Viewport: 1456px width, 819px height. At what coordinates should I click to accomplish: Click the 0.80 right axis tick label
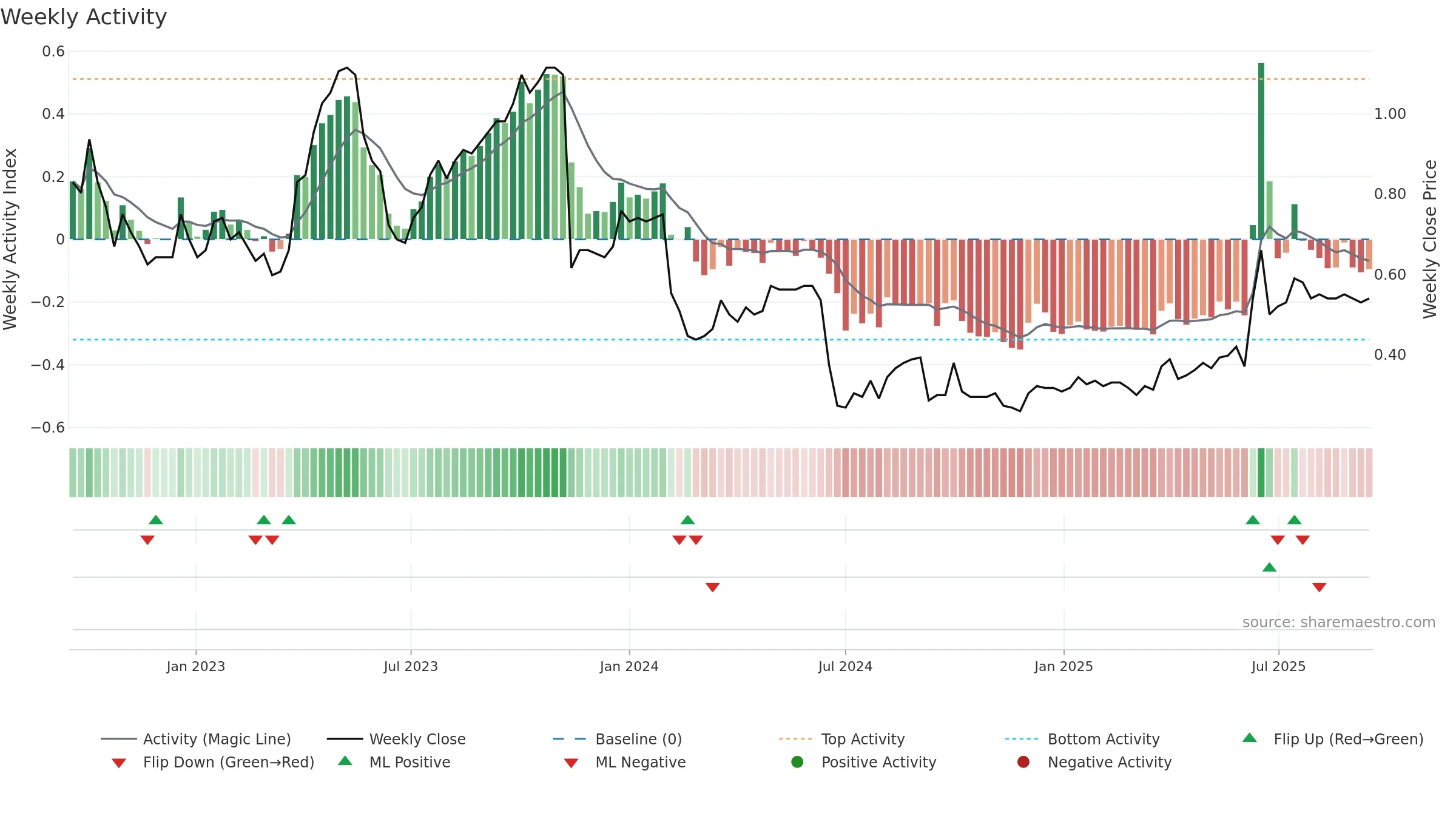tap(1390, 194)
